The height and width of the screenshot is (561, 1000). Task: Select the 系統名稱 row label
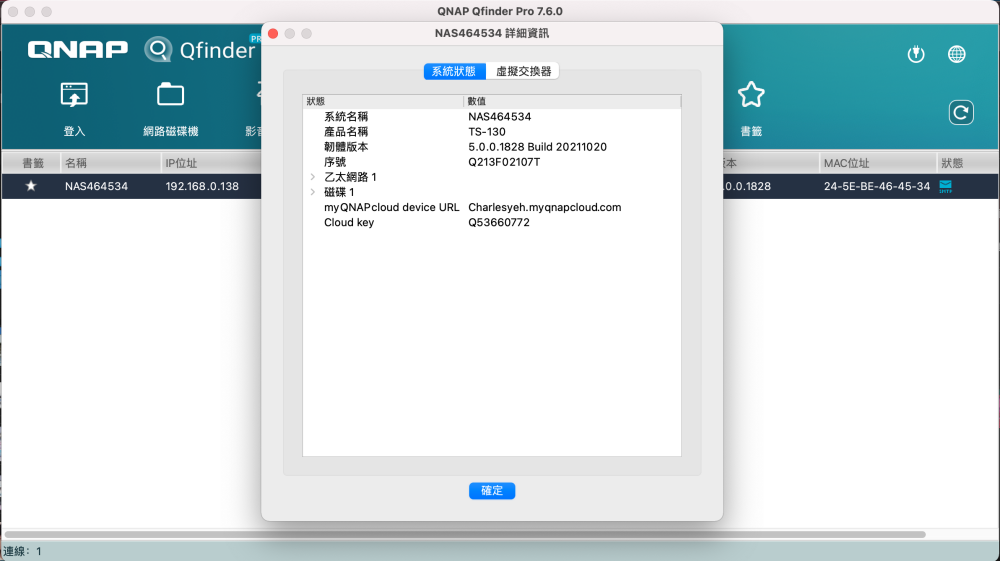click(346, 117)
